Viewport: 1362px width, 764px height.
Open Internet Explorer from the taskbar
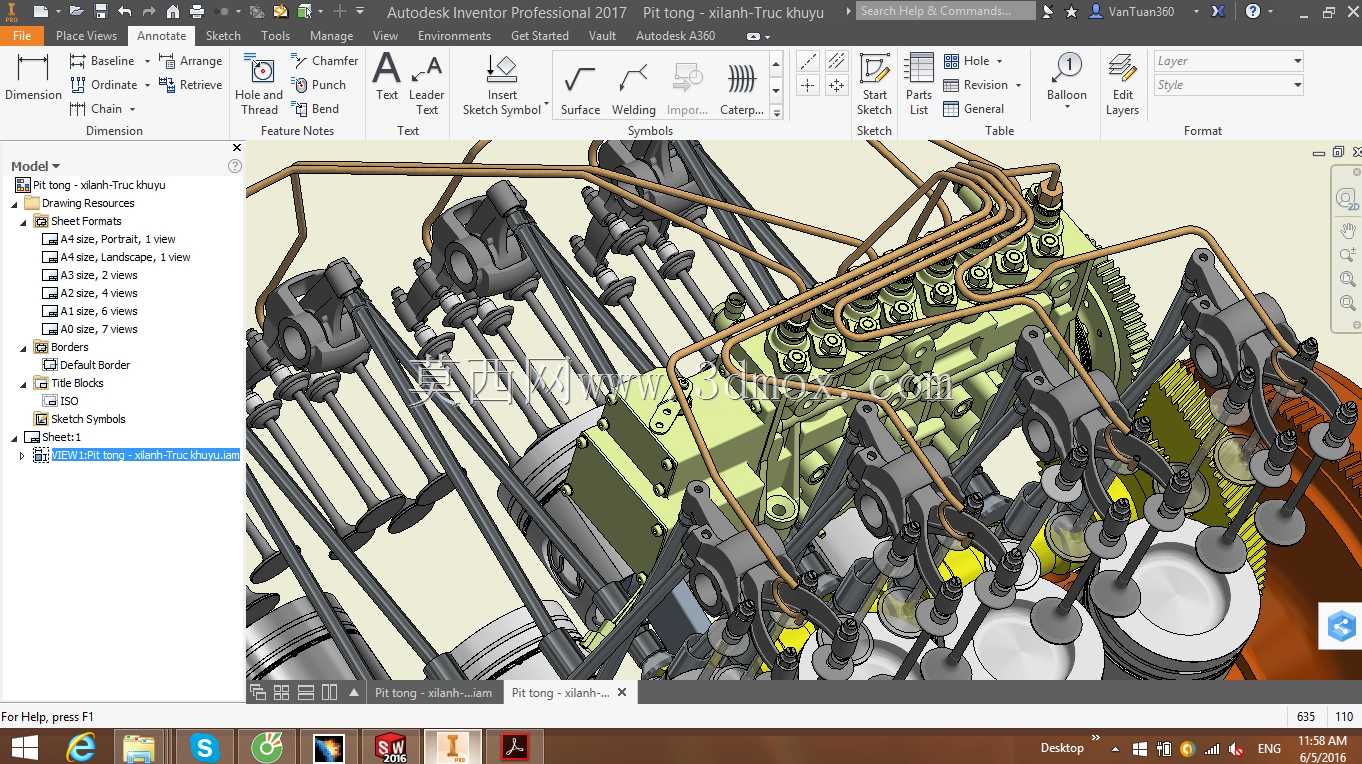(x=81, y=746)
